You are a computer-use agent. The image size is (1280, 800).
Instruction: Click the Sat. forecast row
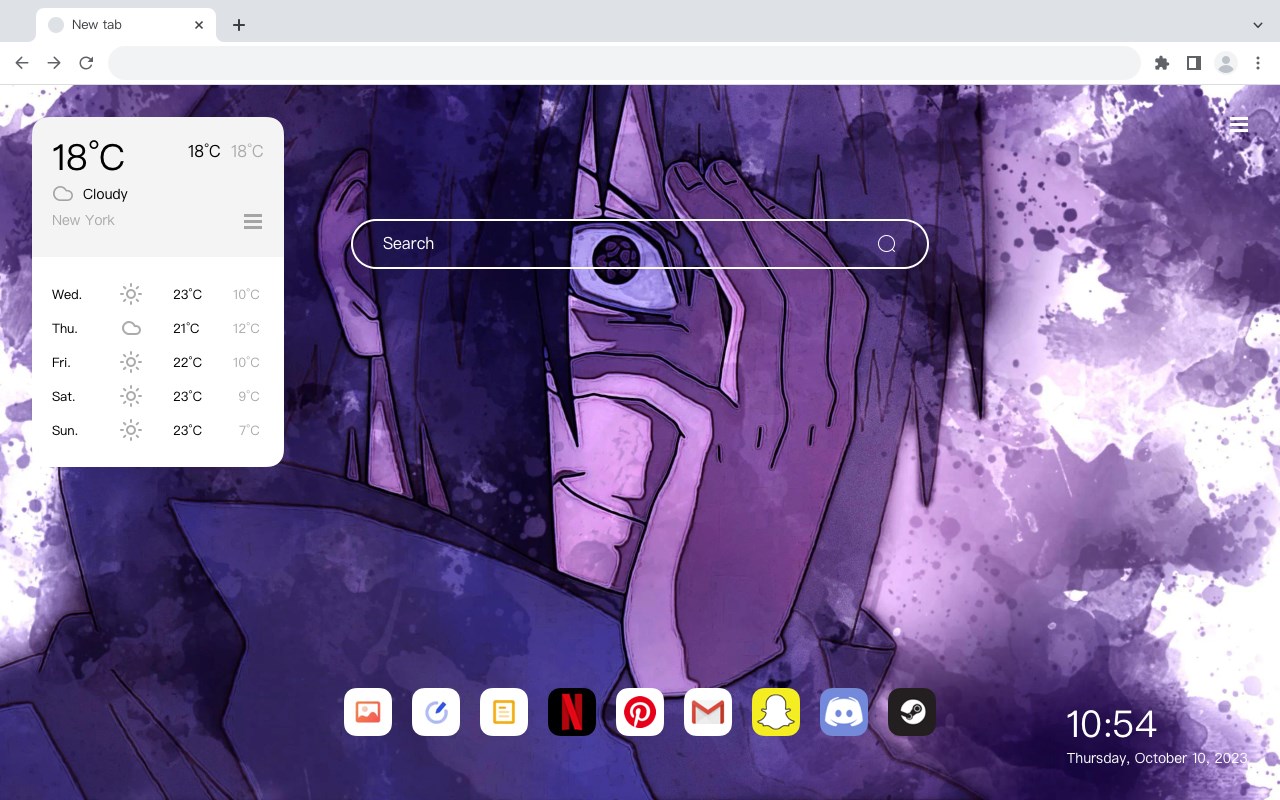(x=158, y=396)
